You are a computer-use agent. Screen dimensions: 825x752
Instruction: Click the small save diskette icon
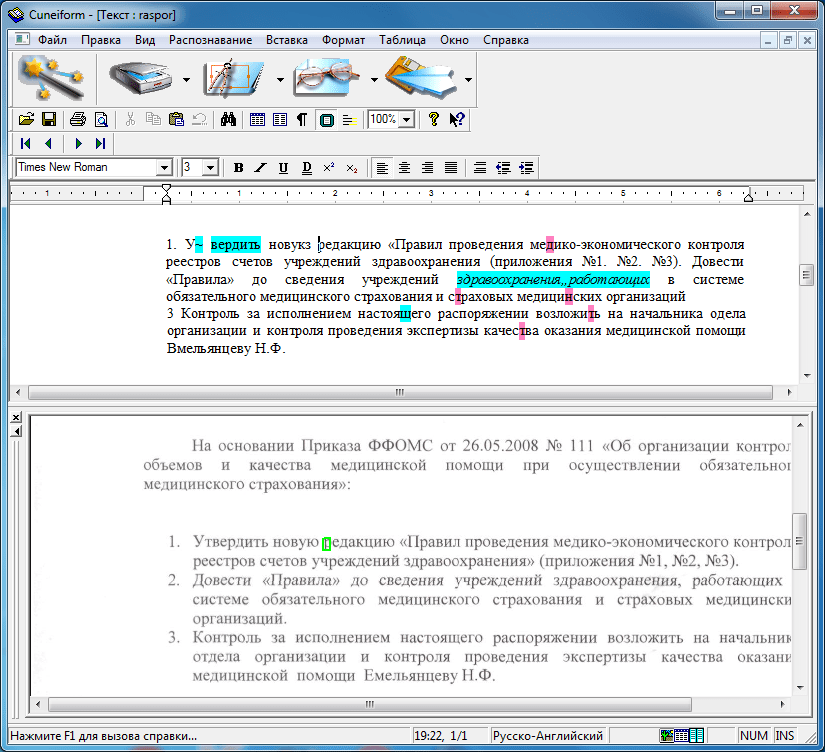49,120
